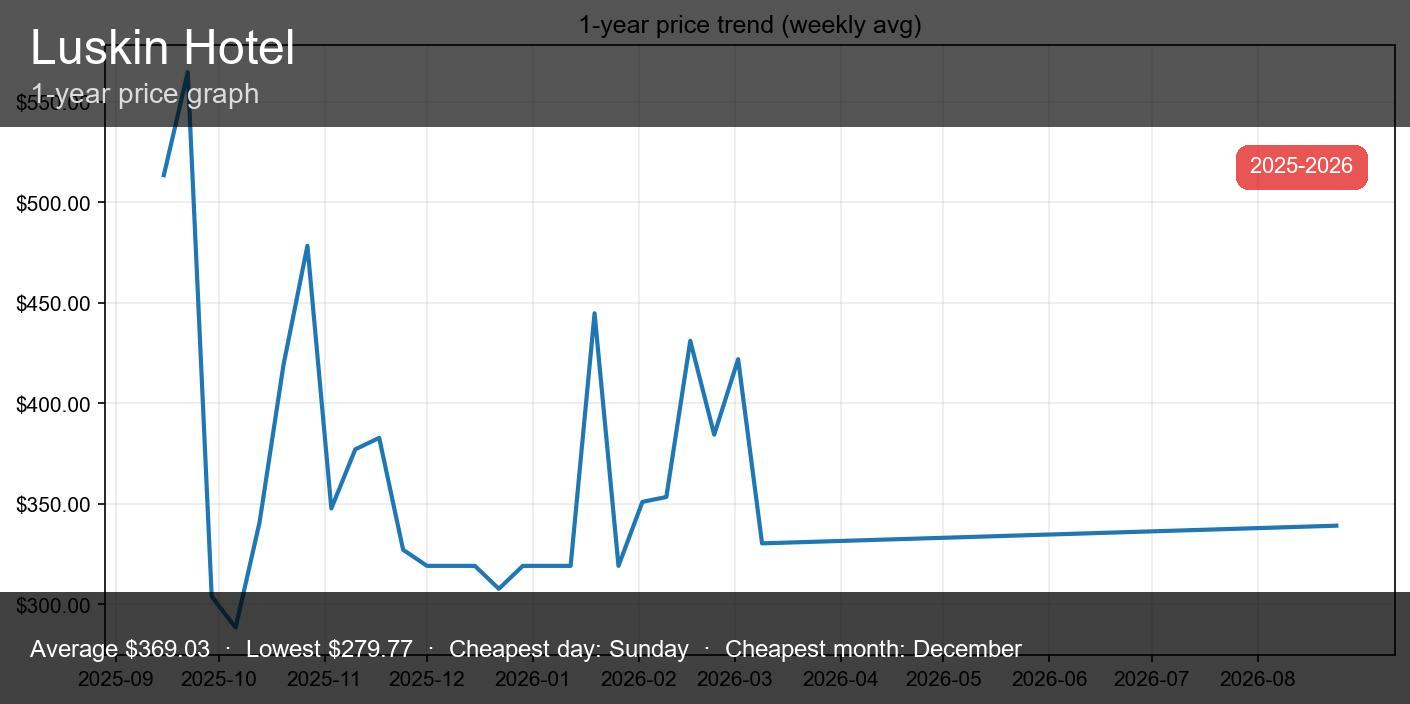Click the lowest price point in early October 2025
Image resolution: width=1410 pixels, height=704 pixels.
(x=235, y=627)
